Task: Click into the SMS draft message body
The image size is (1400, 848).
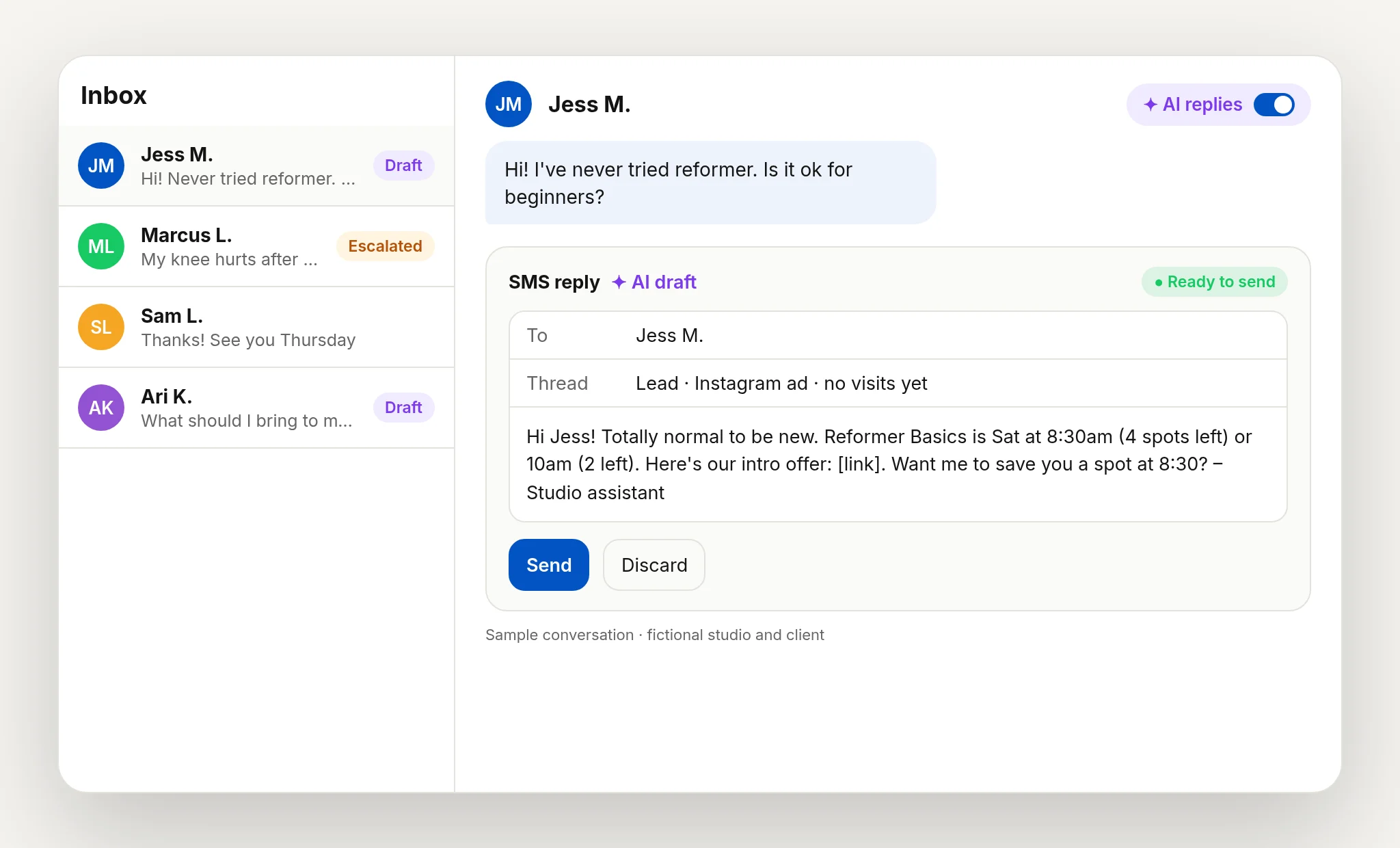Action: (x=898, y=464)
